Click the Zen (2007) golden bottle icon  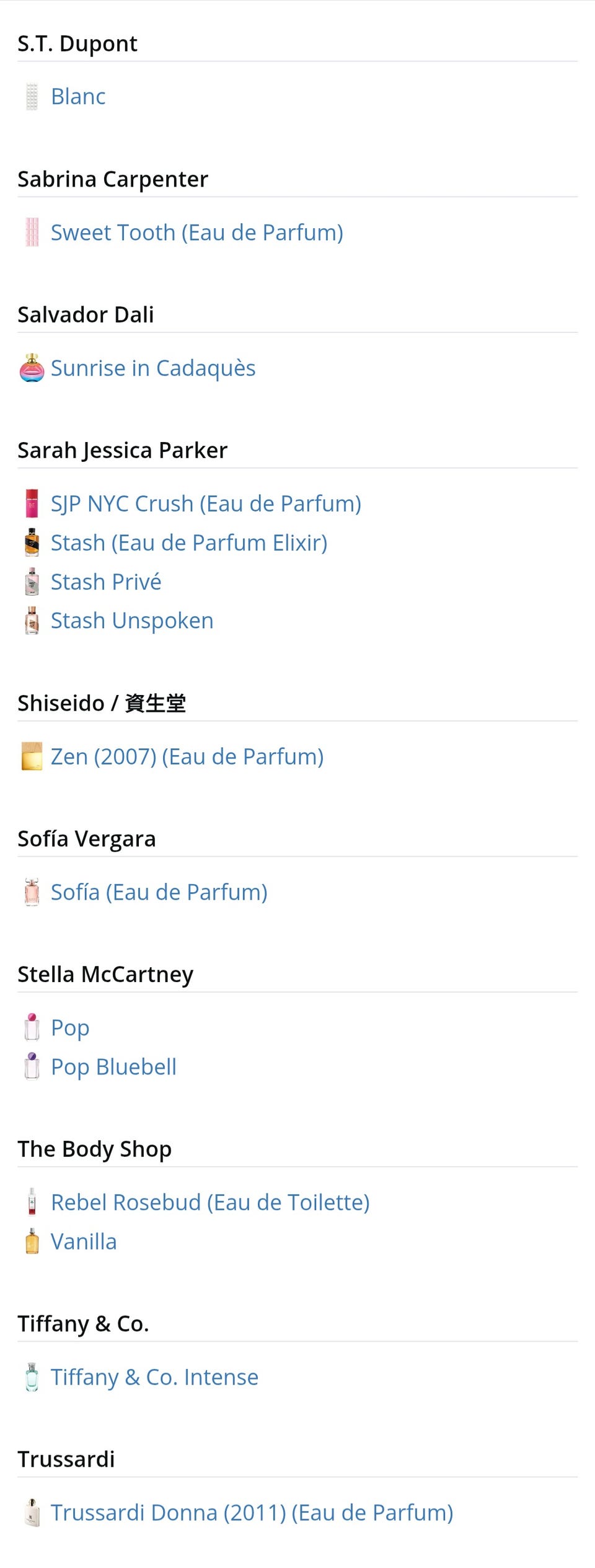point(32,756)
